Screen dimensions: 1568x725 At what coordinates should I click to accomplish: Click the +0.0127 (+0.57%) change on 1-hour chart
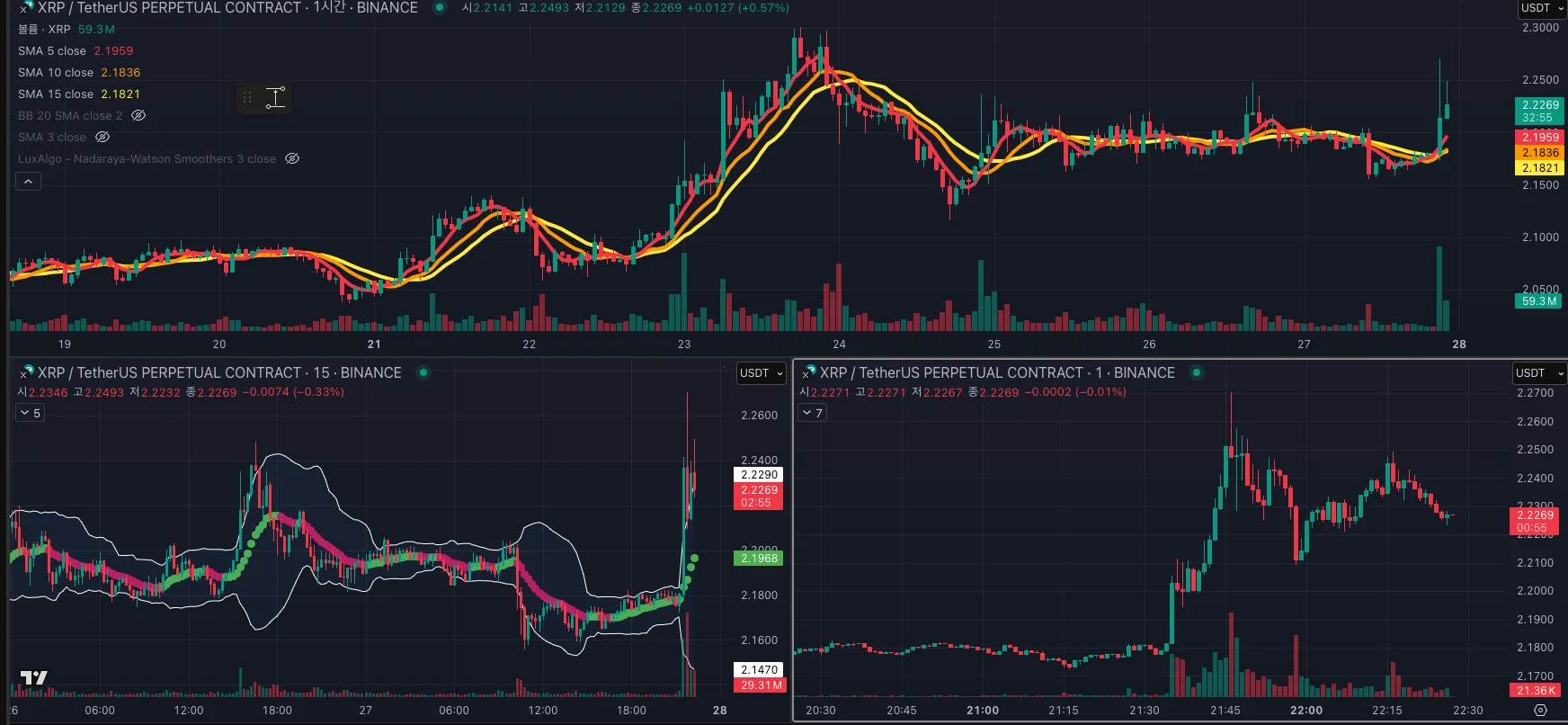[x=737, y=8]
